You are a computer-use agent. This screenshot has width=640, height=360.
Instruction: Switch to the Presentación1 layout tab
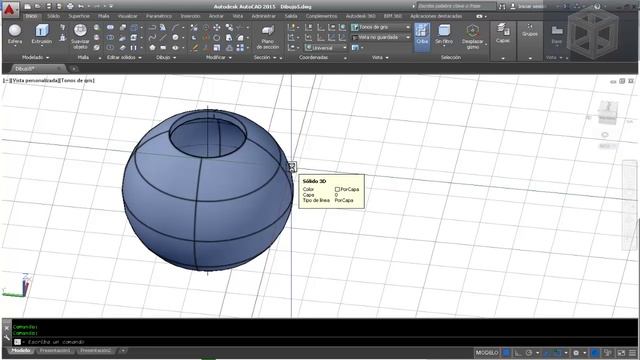click(x=55, y=351)
